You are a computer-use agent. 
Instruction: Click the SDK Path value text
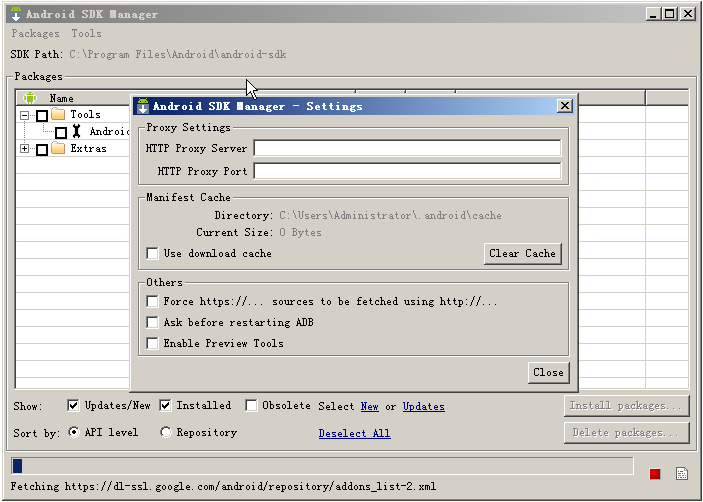178,55
